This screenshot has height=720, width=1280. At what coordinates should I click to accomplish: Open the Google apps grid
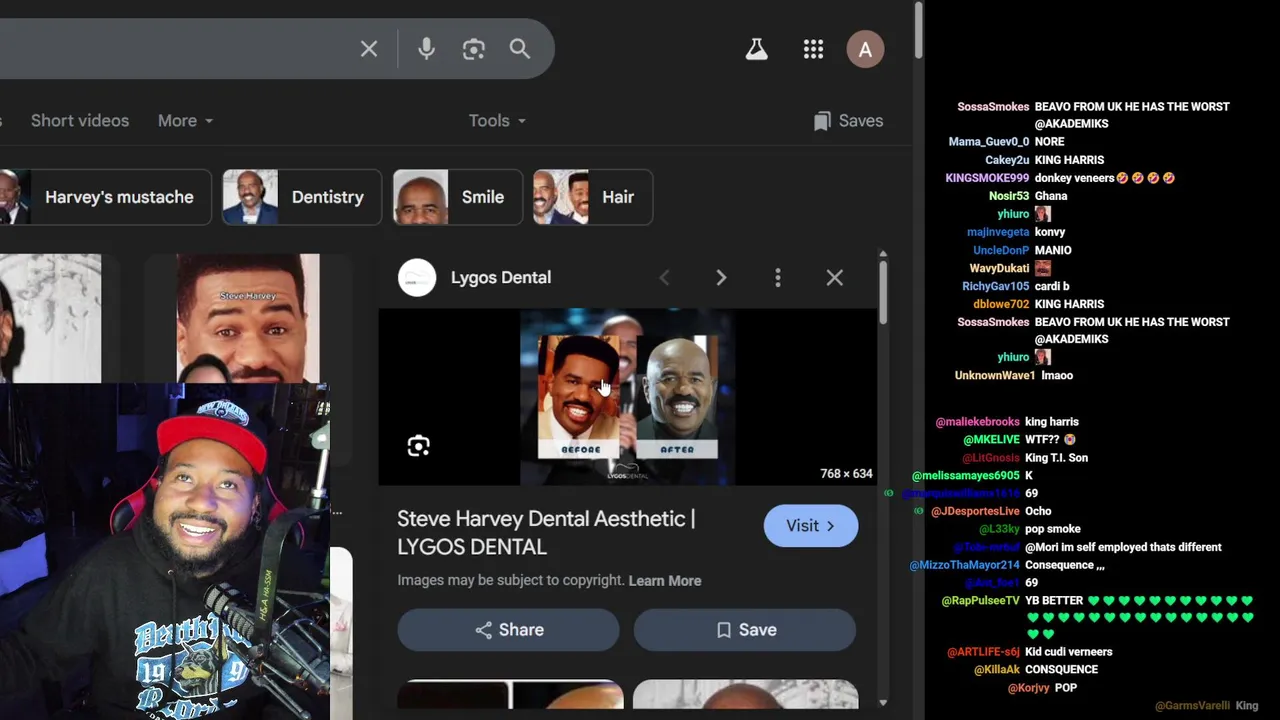click(x=813, y=49)
